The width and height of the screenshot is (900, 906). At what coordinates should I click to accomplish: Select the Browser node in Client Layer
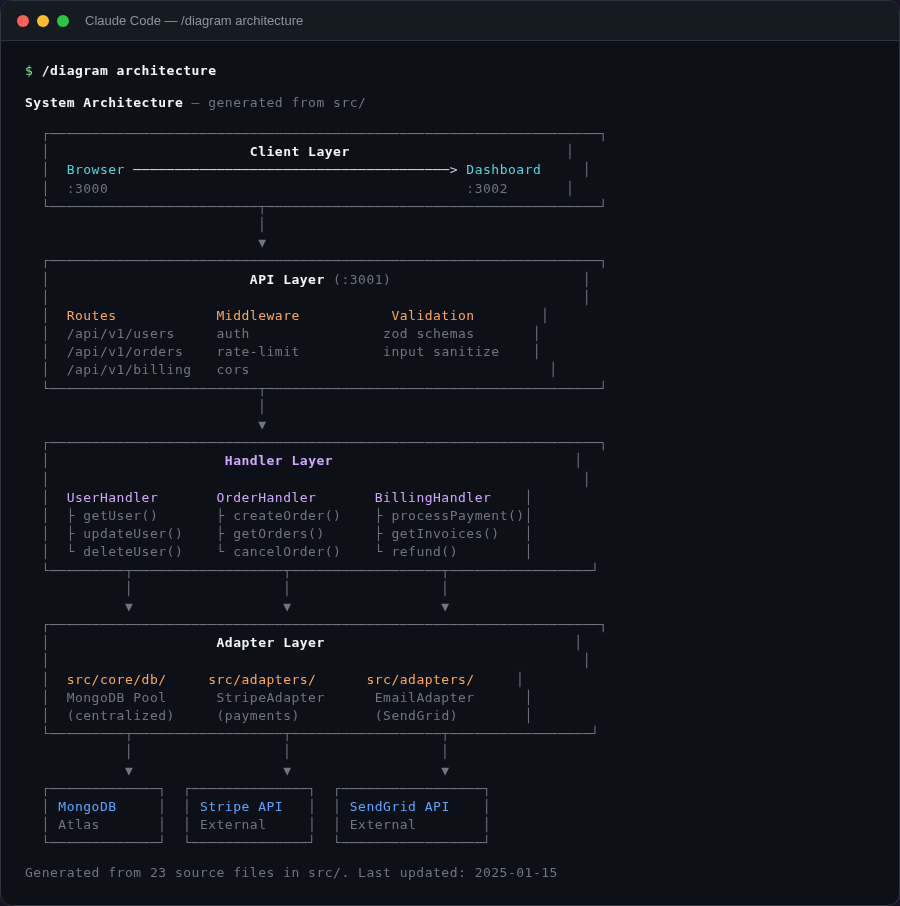tap(95, 169)
